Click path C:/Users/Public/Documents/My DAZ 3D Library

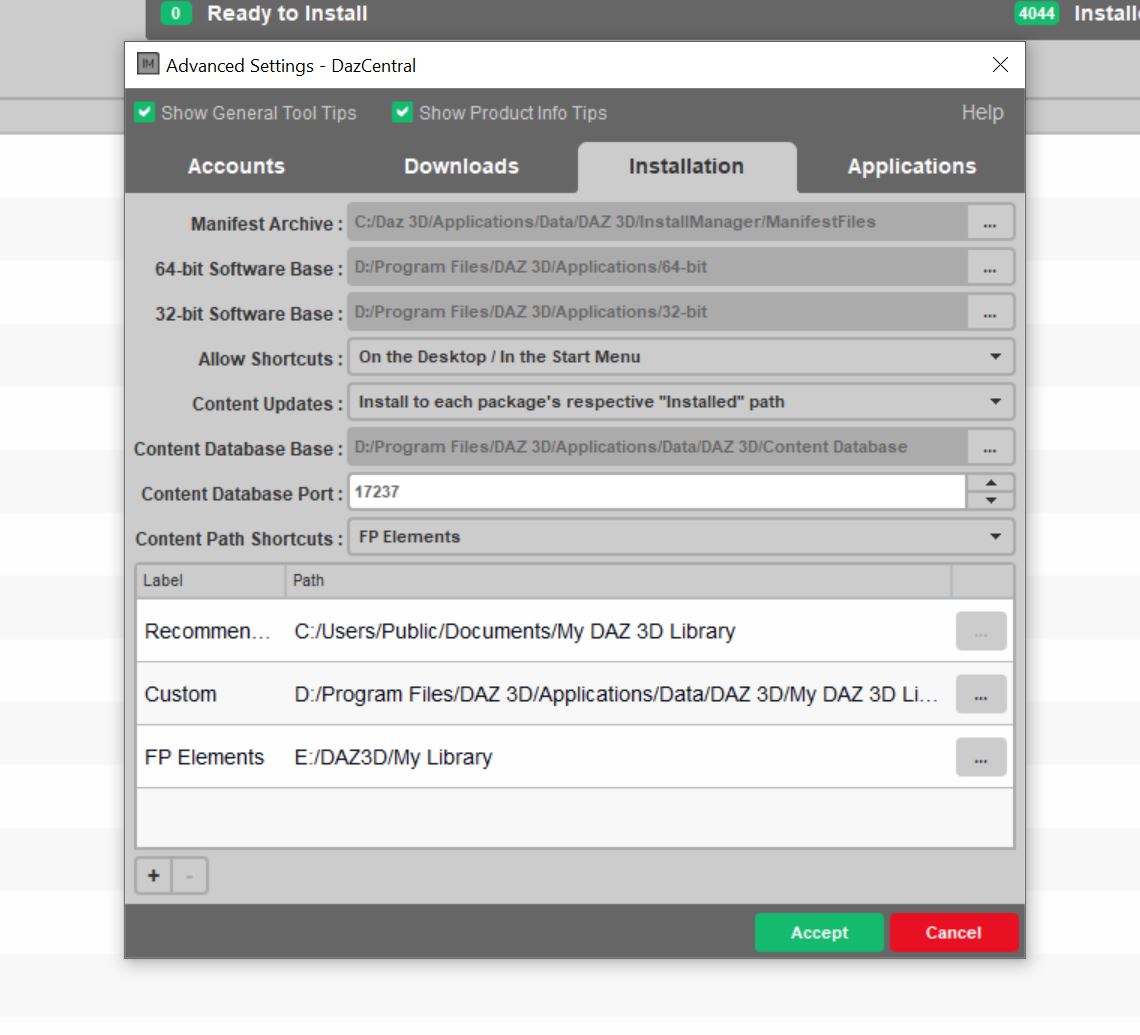pyautogui.click(x=515, y=631)
